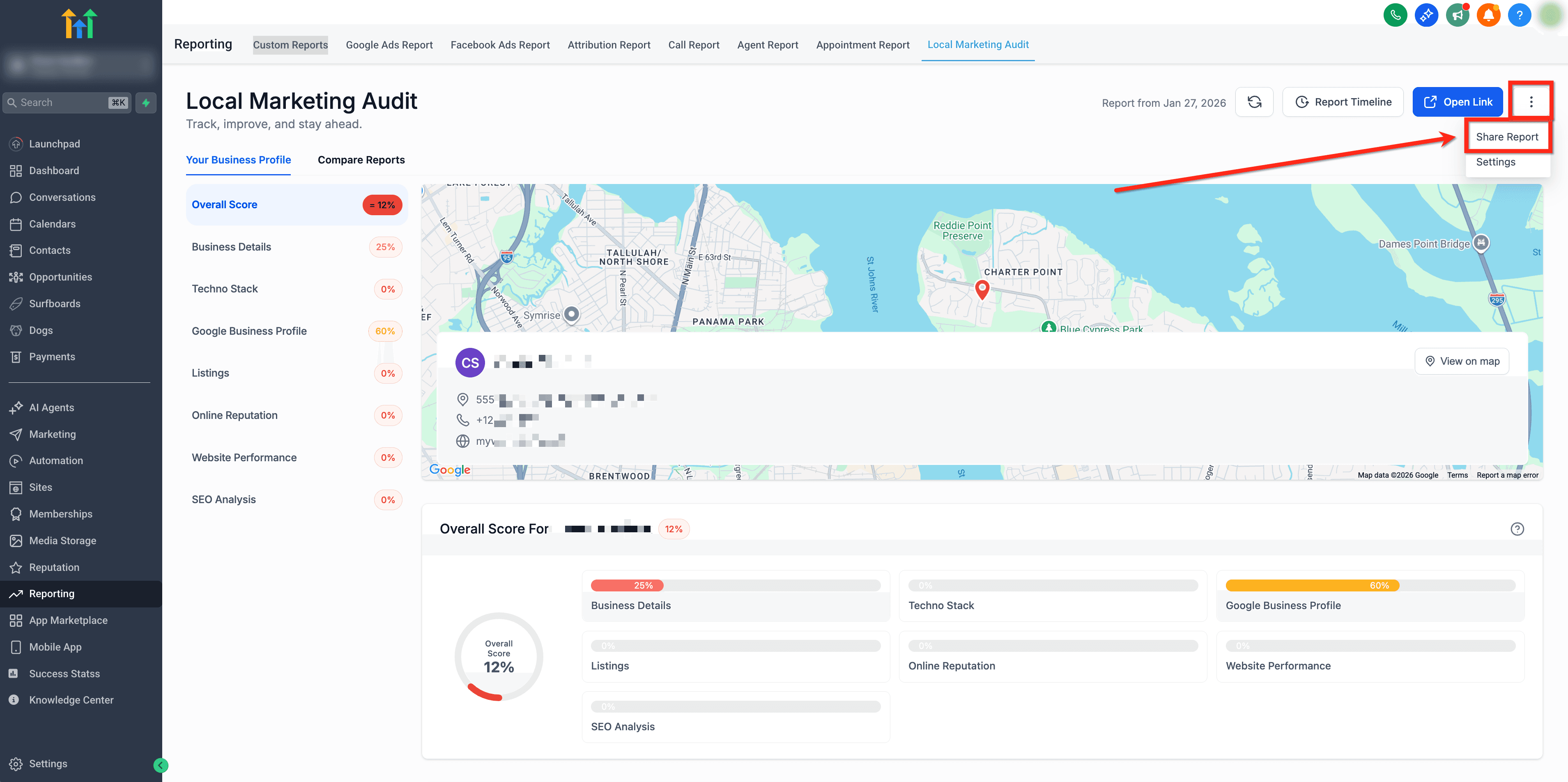Collapse the sidebar with the green arrow

click(161, 765)
